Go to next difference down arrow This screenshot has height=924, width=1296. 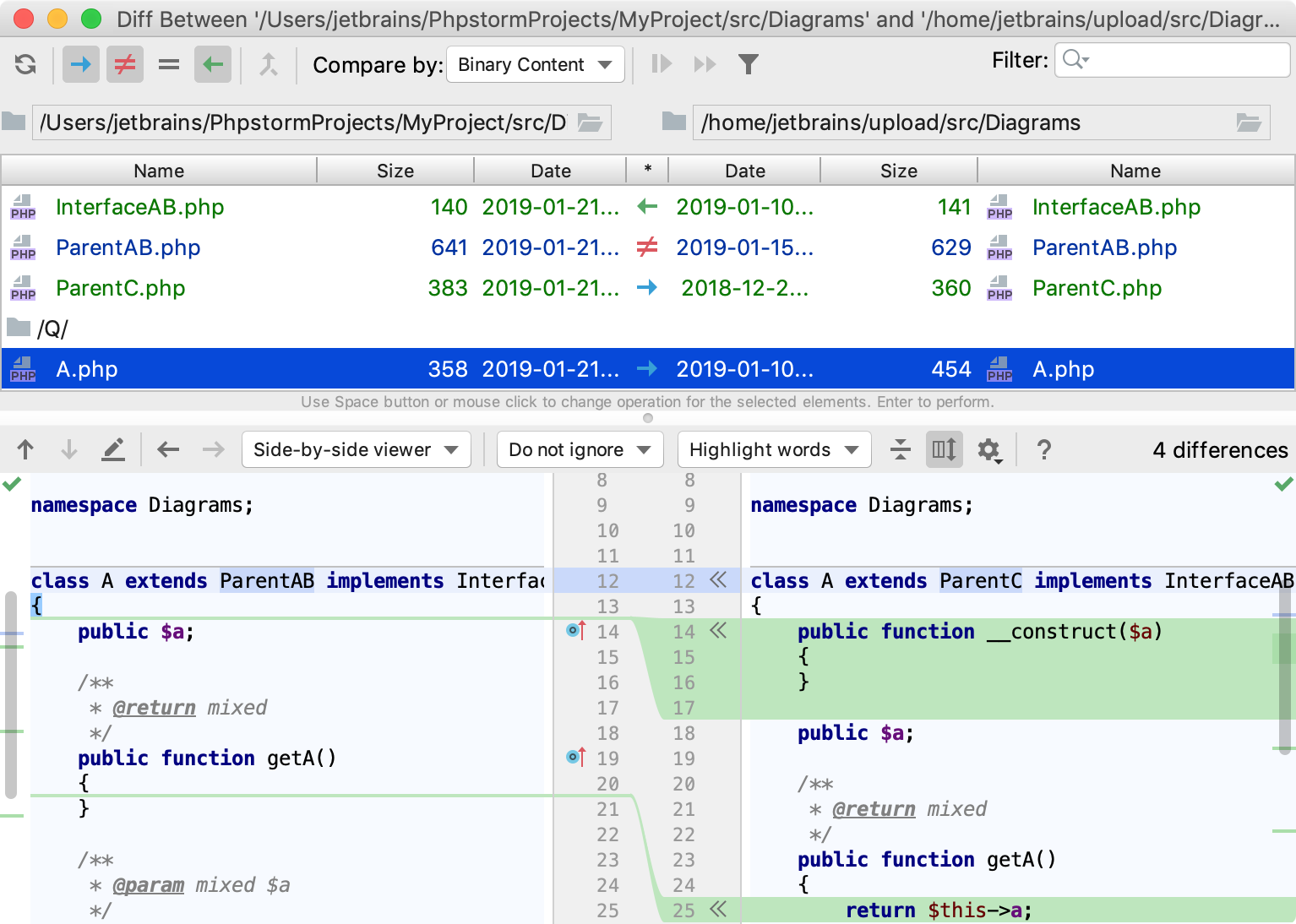[x=69, y=450]
